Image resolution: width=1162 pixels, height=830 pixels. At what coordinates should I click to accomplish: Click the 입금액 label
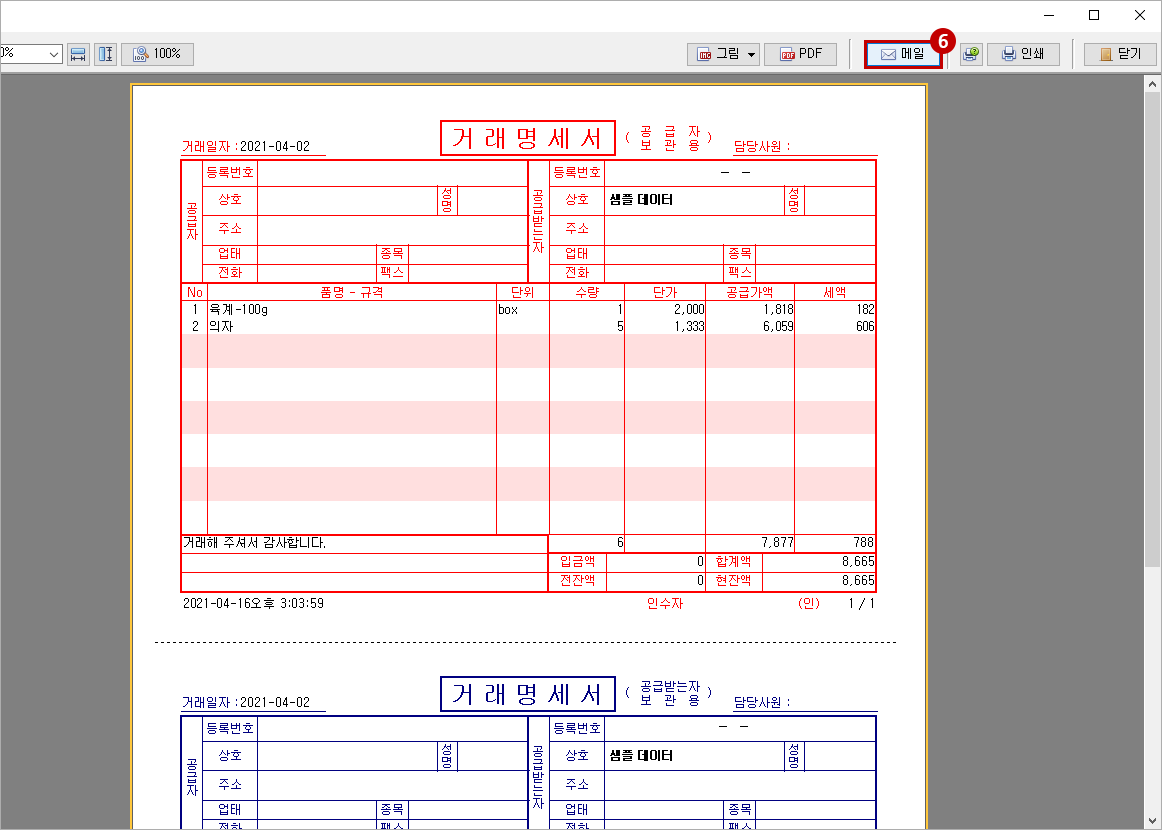pos(577,562)
